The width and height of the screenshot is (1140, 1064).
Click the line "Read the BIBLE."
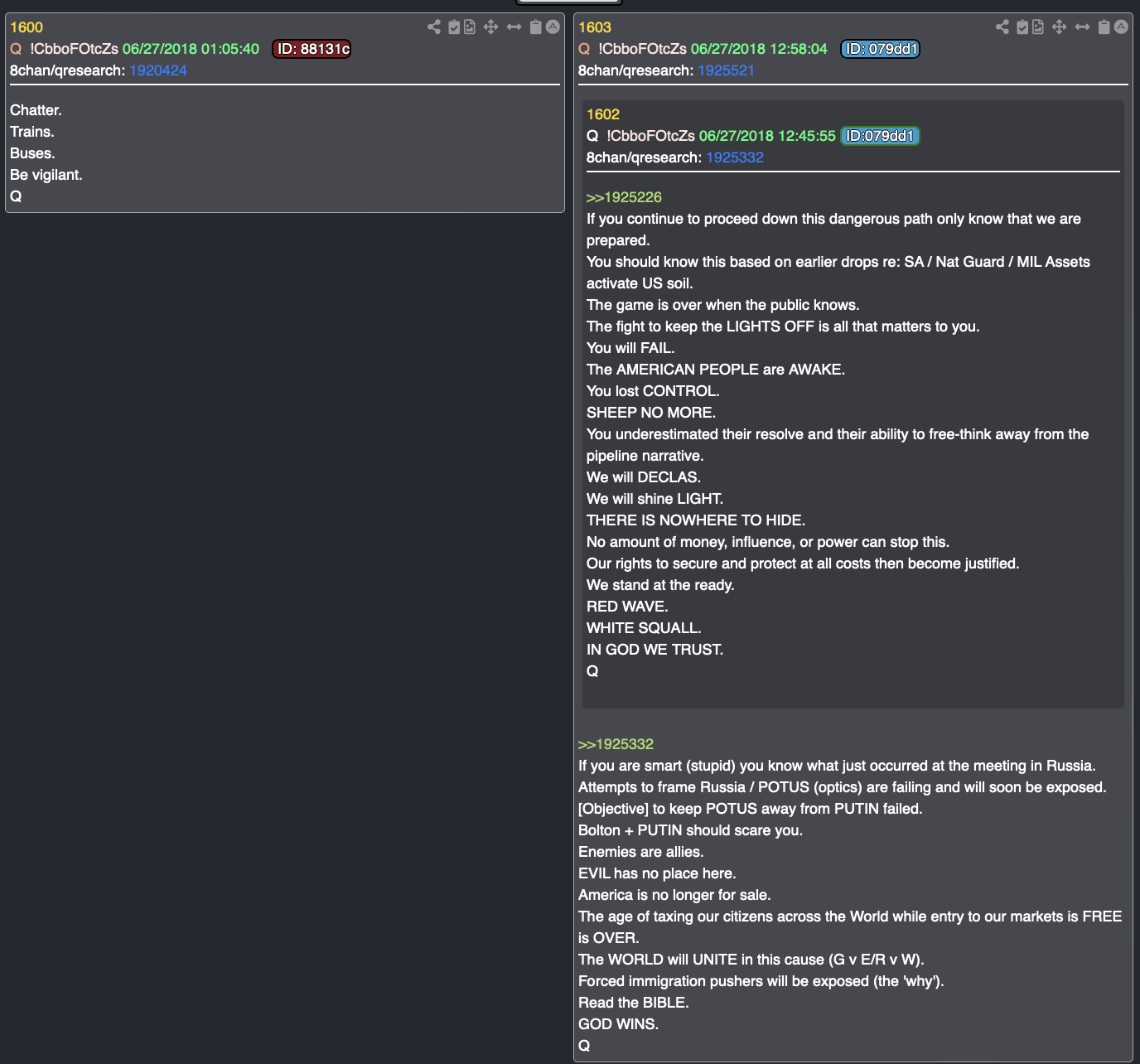pyautogui.click(x=634, y=1003)
